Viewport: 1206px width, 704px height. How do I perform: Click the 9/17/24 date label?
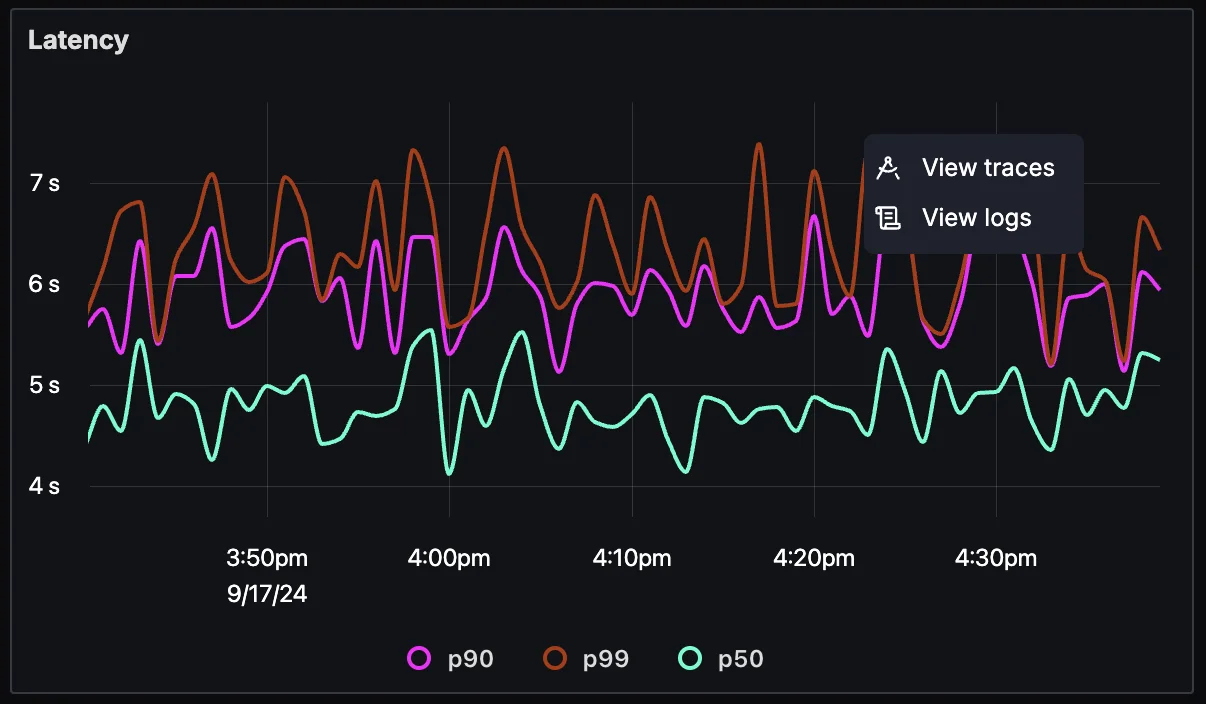click(x=267, y=594)
